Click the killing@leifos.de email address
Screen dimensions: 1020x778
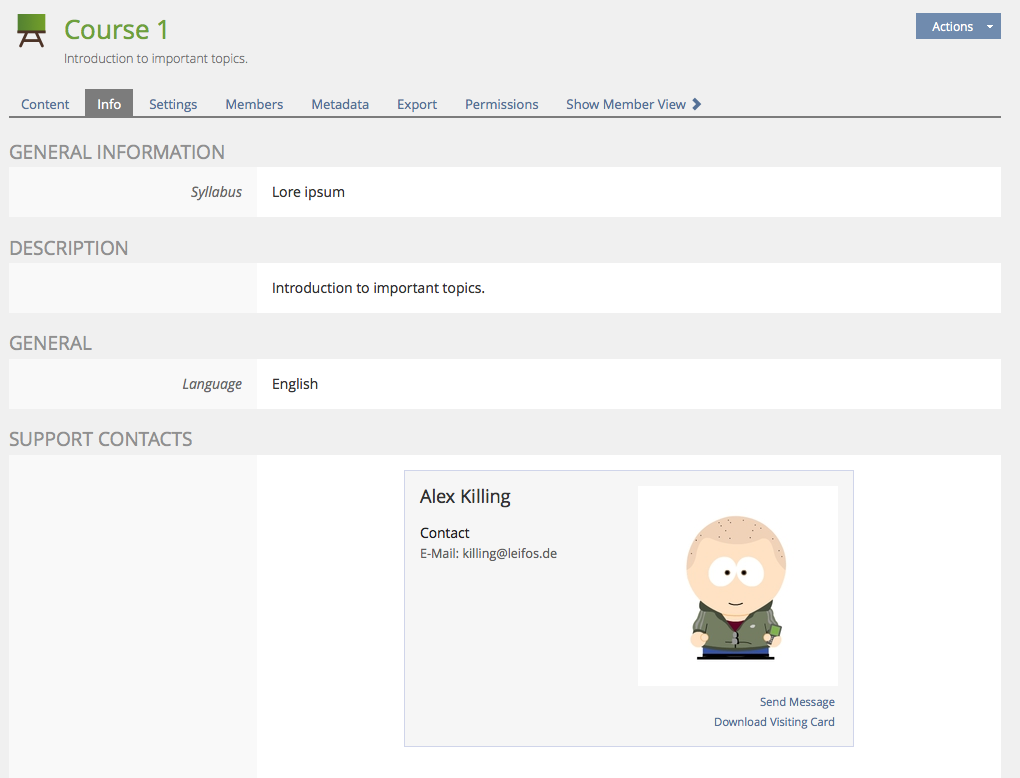click(x=509, y=553)
